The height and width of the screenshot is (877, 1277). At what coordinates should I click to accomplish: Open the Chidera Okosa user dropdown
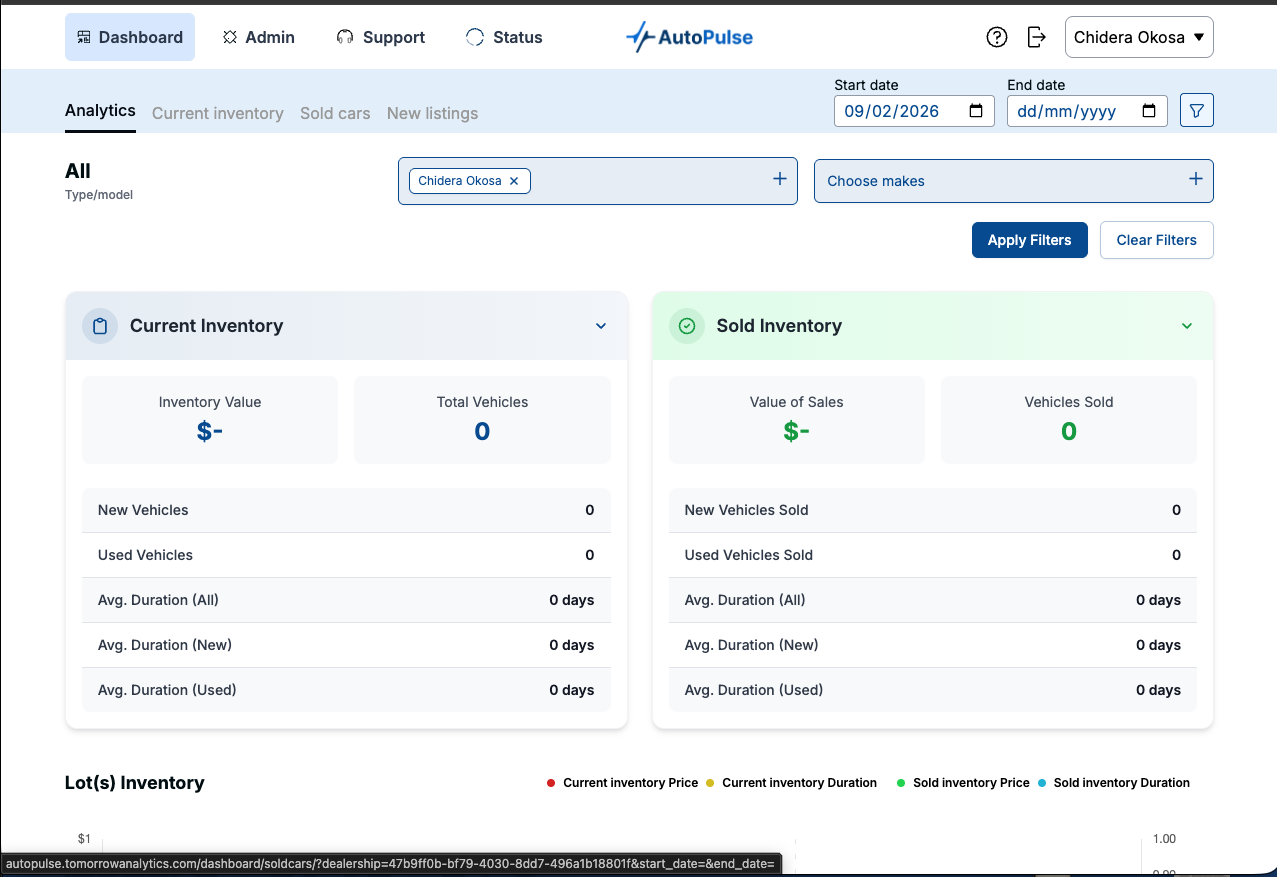(1139, 37)
